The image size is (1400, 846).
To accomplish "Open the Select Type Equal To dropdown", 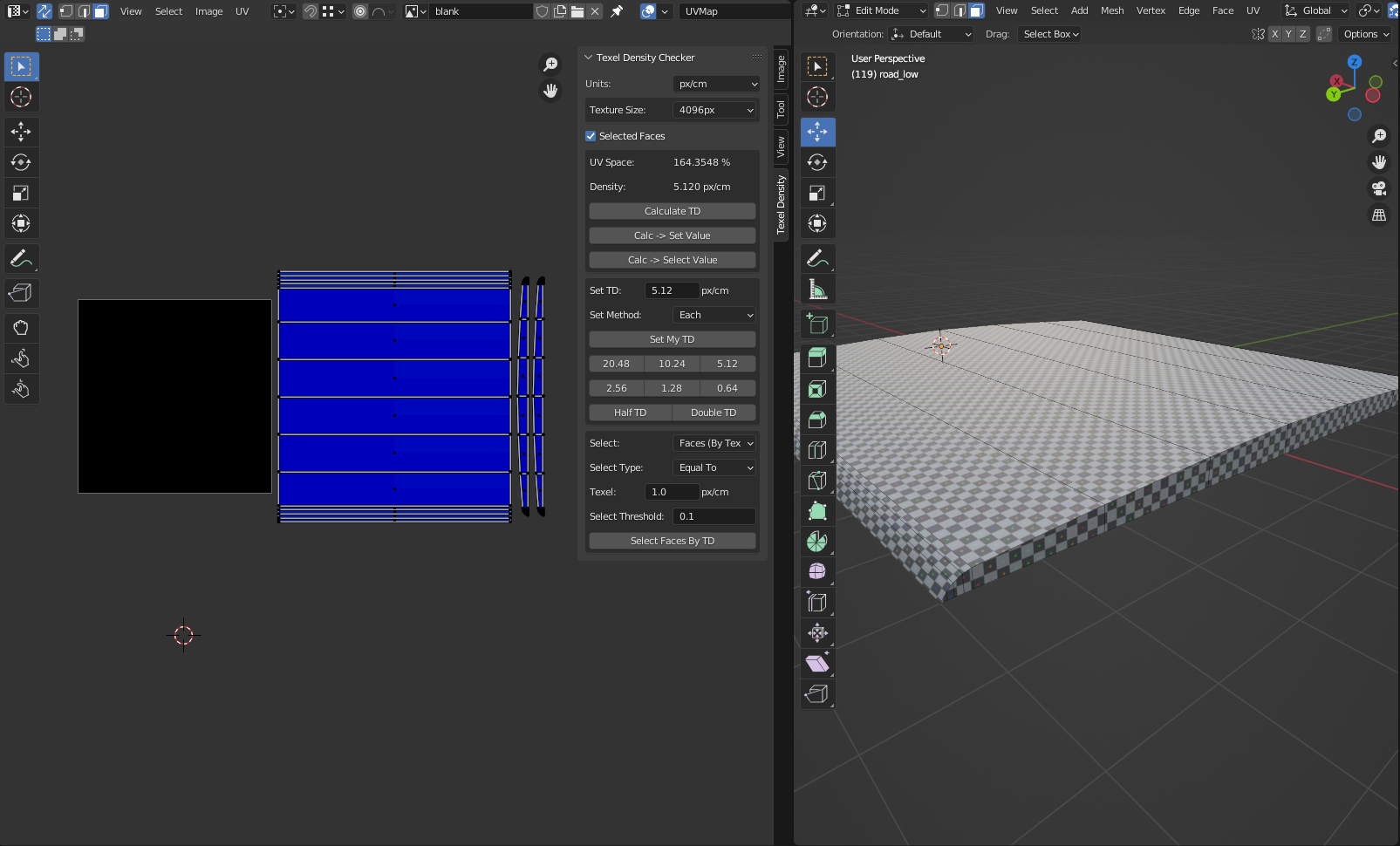I will coord(714,467).
